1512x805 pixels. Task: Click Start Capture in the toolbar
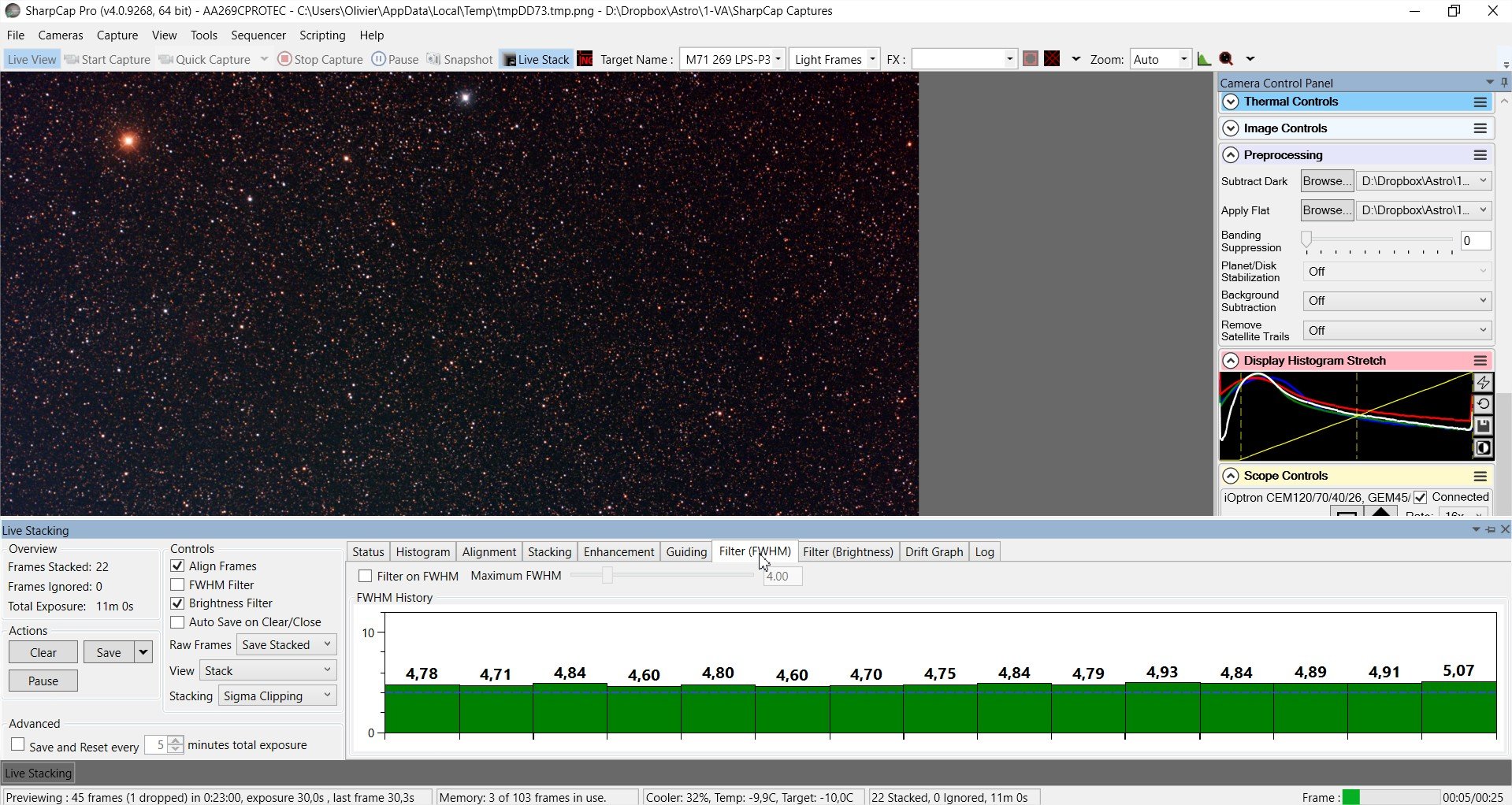coord(108,59)
